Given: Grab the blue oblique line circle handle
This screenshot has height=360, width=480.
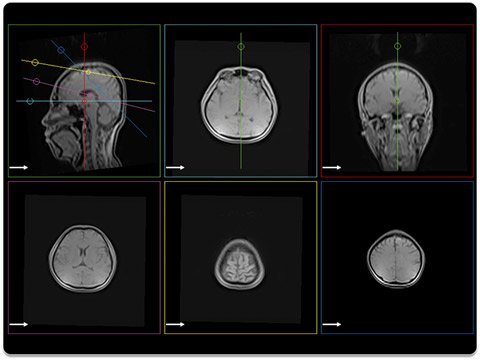Looking at the screenshot, I should pos(61,50).
